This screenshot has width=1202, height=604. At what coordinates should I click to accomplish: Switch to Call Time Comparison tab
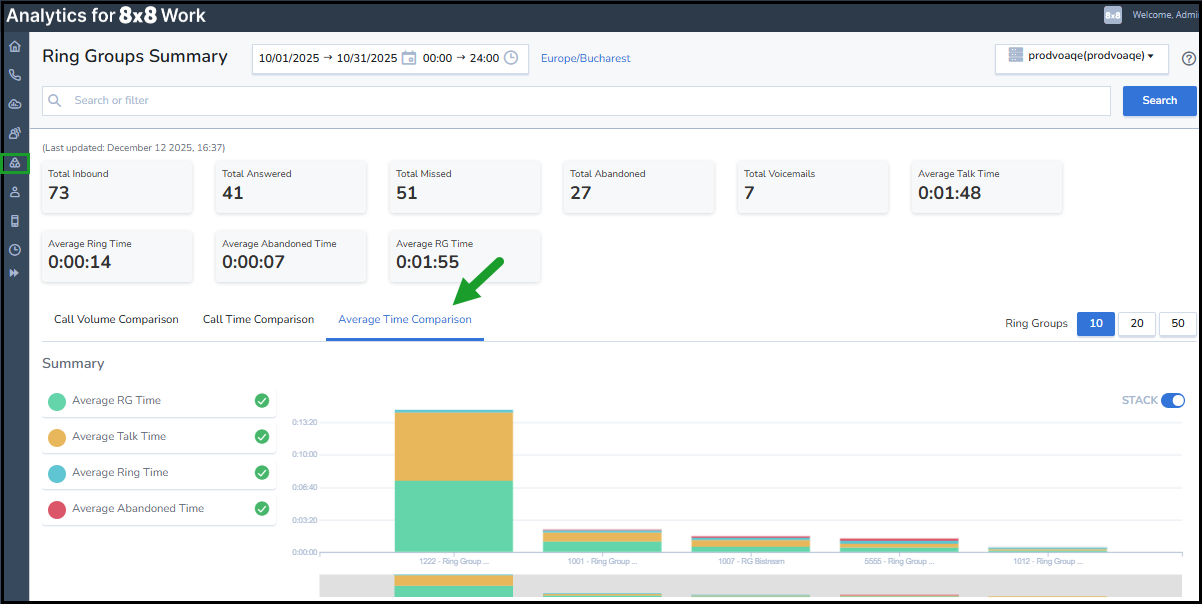point(258,320)
